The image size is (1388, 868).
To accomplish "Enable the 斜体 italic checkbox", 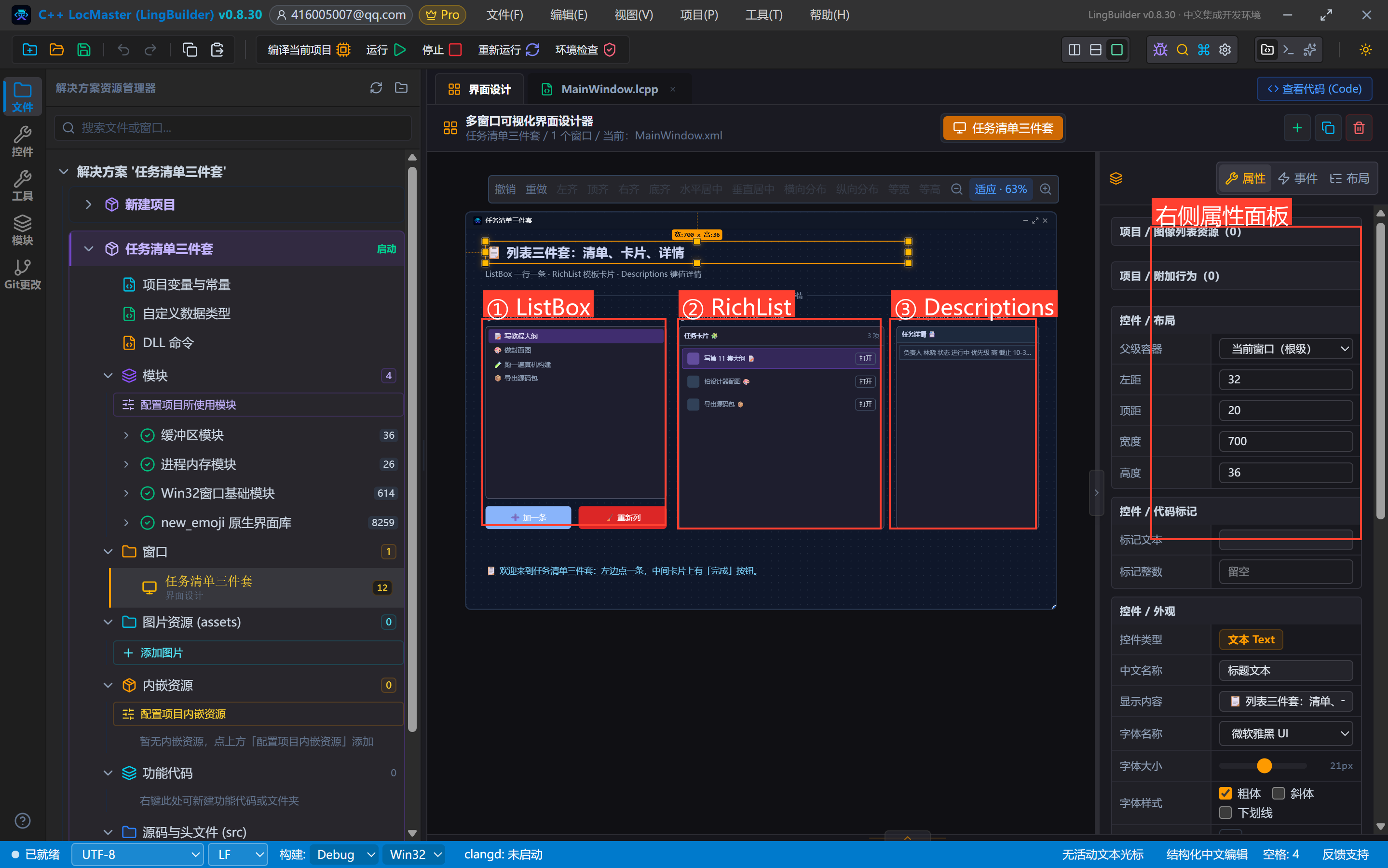I will click(1278, 793).
